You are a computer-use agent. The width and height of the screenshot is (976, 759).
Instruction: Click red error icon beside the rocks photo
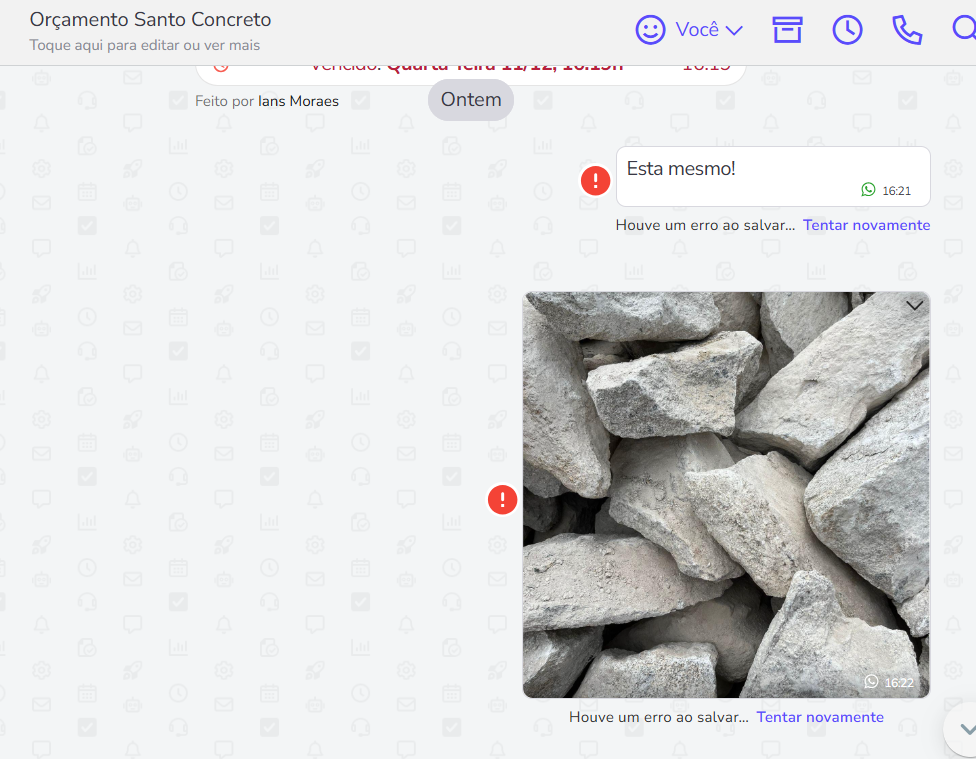coord(502,499)
